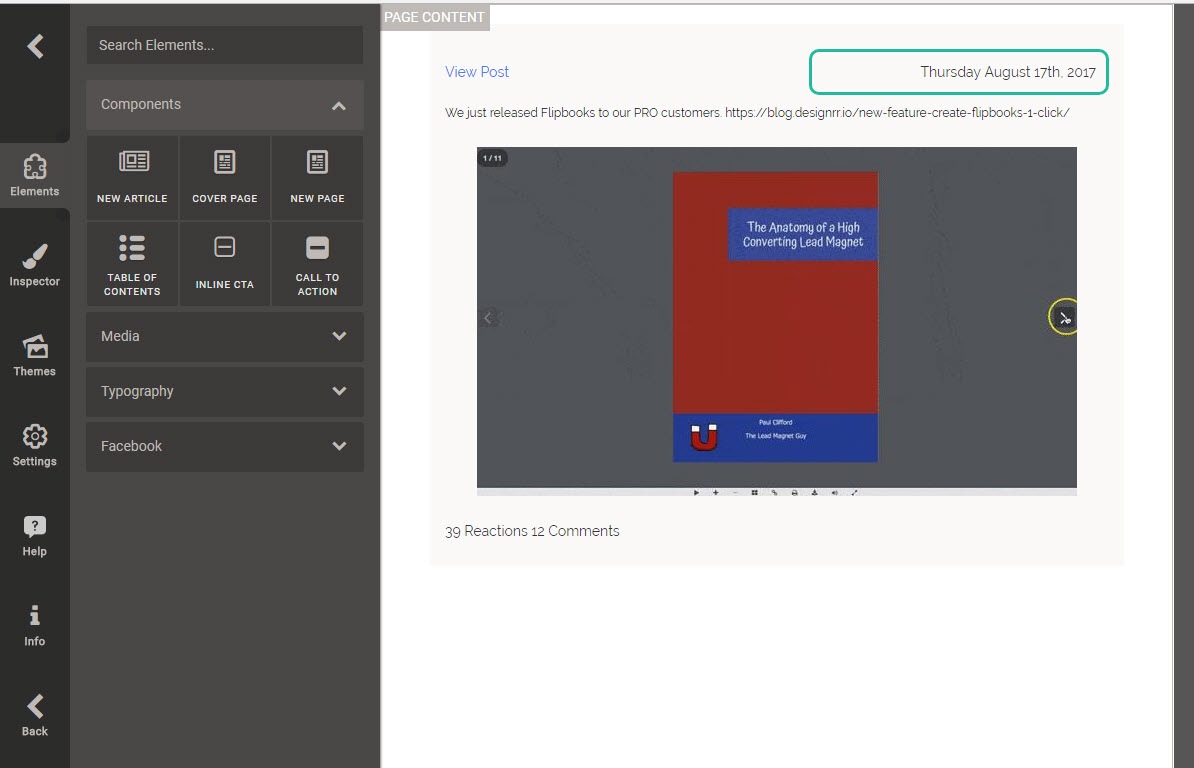Go to next flipbook page arrow
This screenshot has width=1194, height=768.
[1065, 318]
